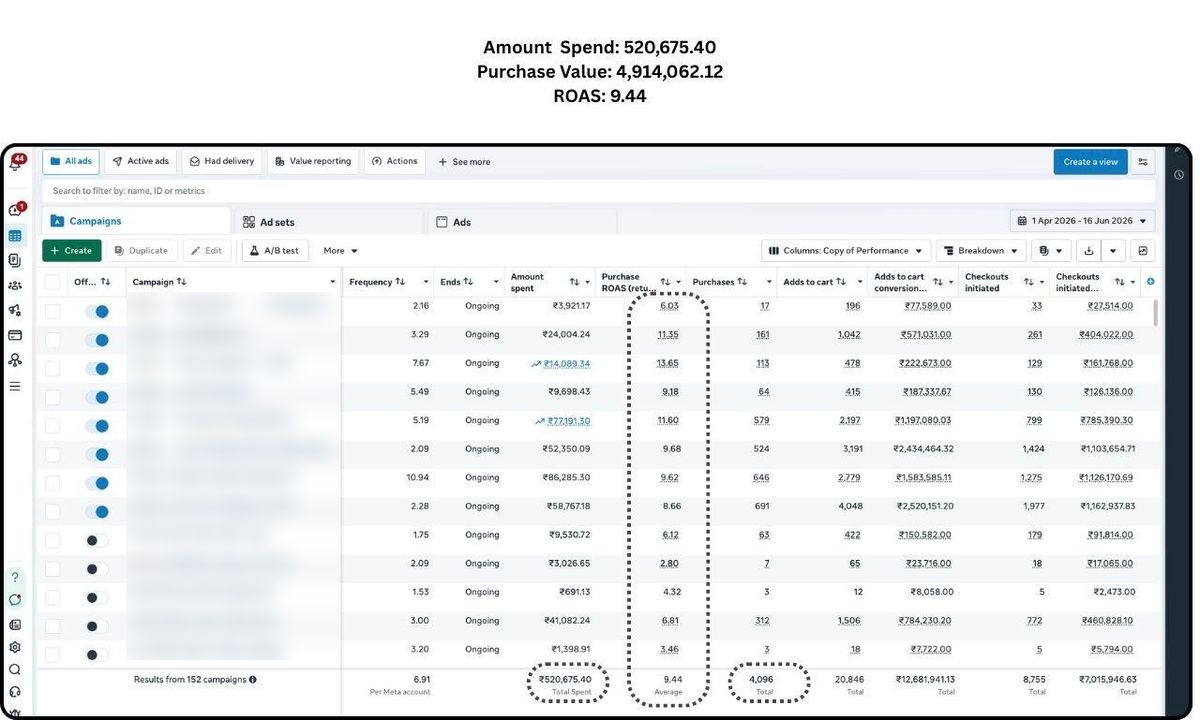Open the export options arrow dropdown
The image size is (1200, 720).
pyautogui.click(x=1113, y=251)
